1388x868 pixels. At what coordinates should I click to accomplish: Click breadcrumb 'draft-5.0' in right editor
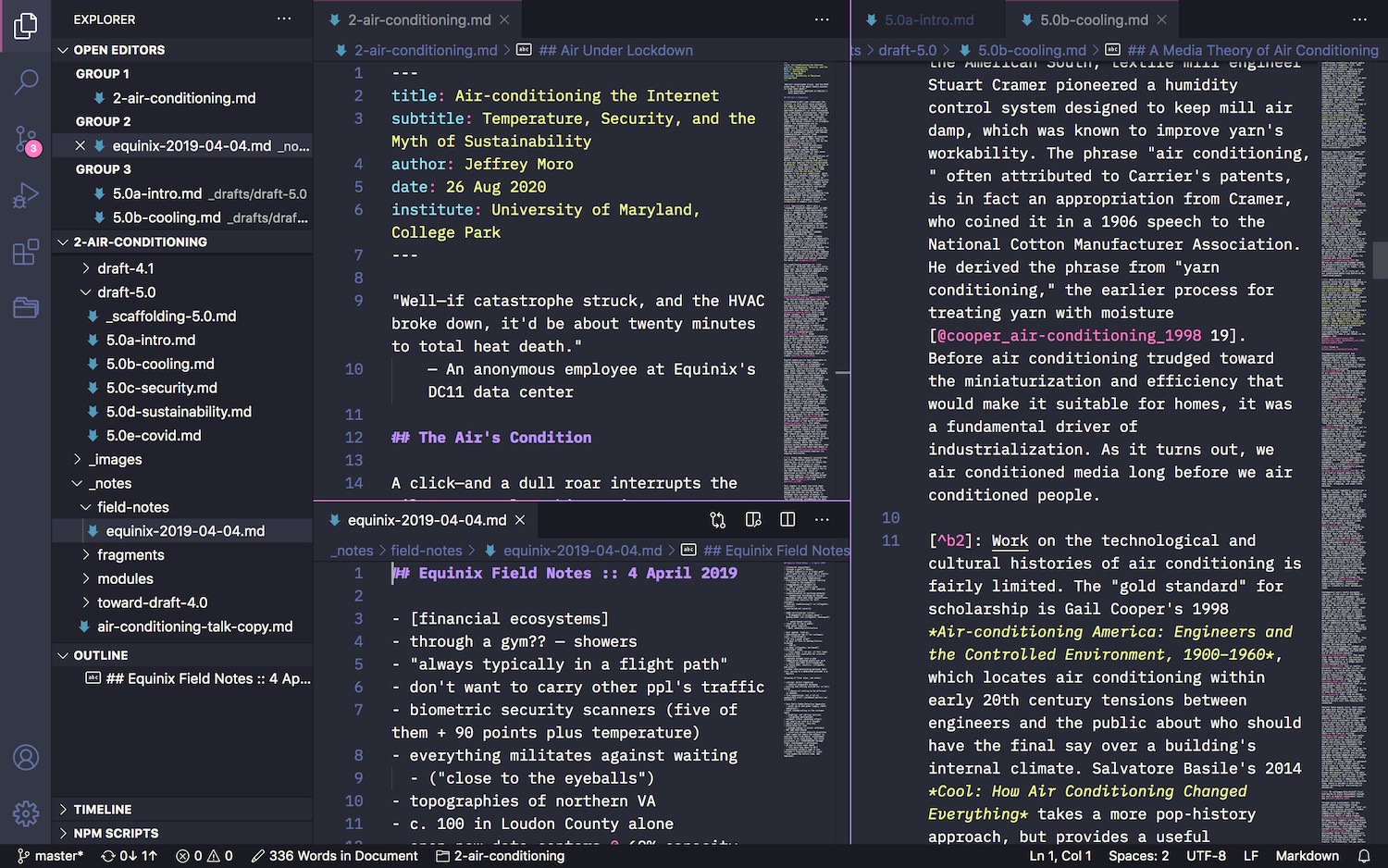click(x=907, y=50)
